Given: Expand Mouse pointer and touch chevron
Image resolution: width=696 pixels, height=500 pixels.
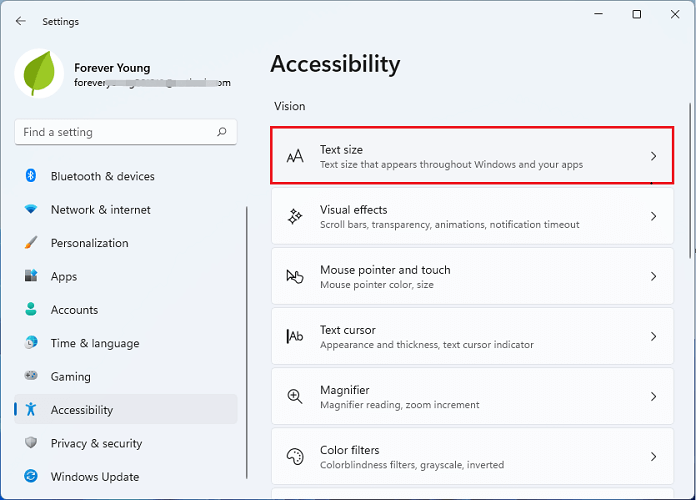Looking at the screenshot, I should click(653, 276).
